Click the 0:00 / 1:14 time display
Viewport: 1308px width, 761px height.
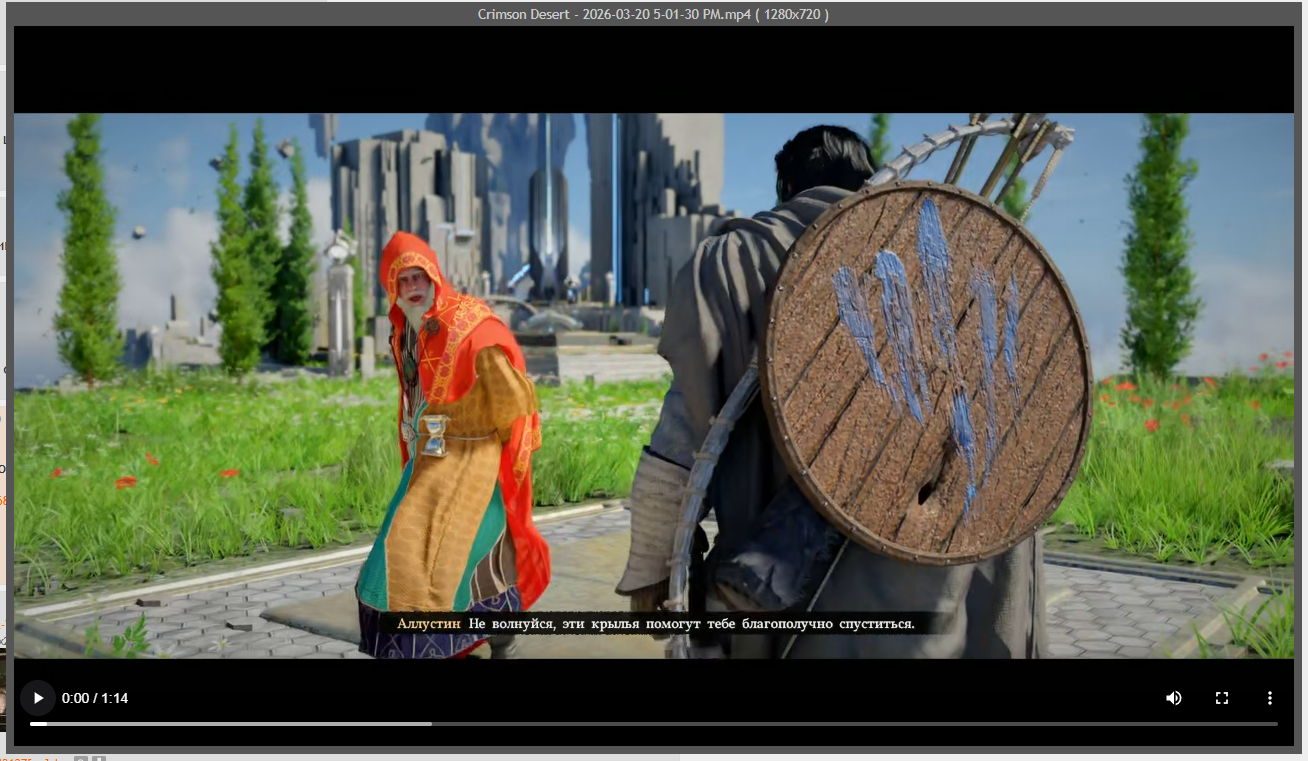(95, 698)
